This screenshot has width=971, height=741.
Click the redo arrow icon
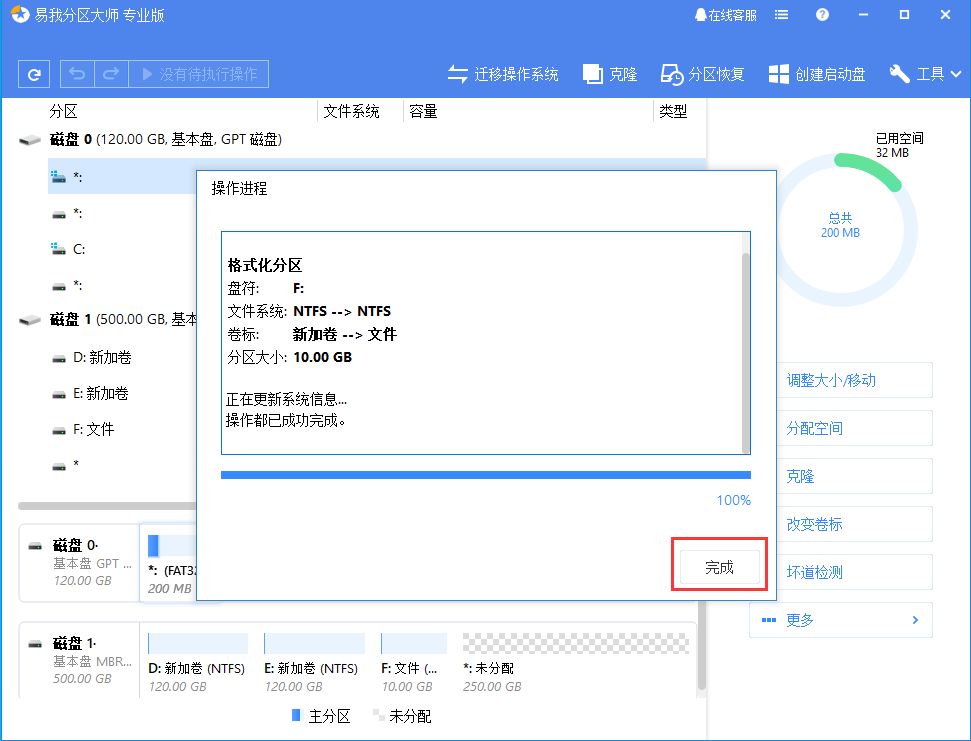click(x=111, y=74)
